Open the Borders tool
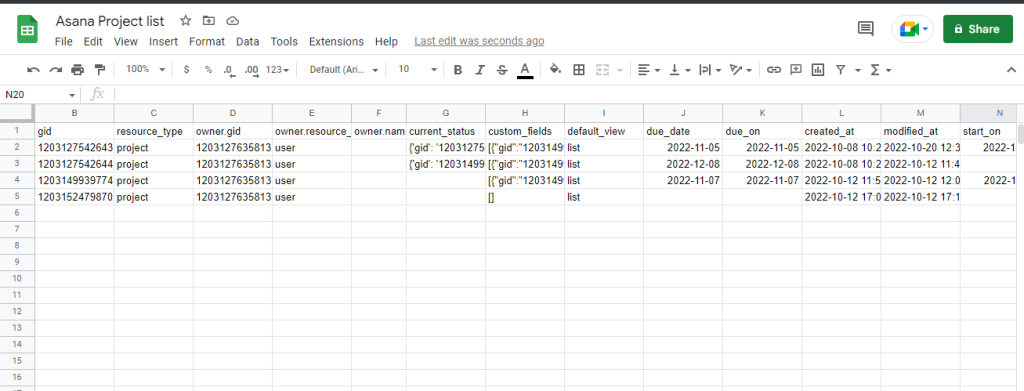Screen dimensions: 1024x391 [x=579, y=69]
